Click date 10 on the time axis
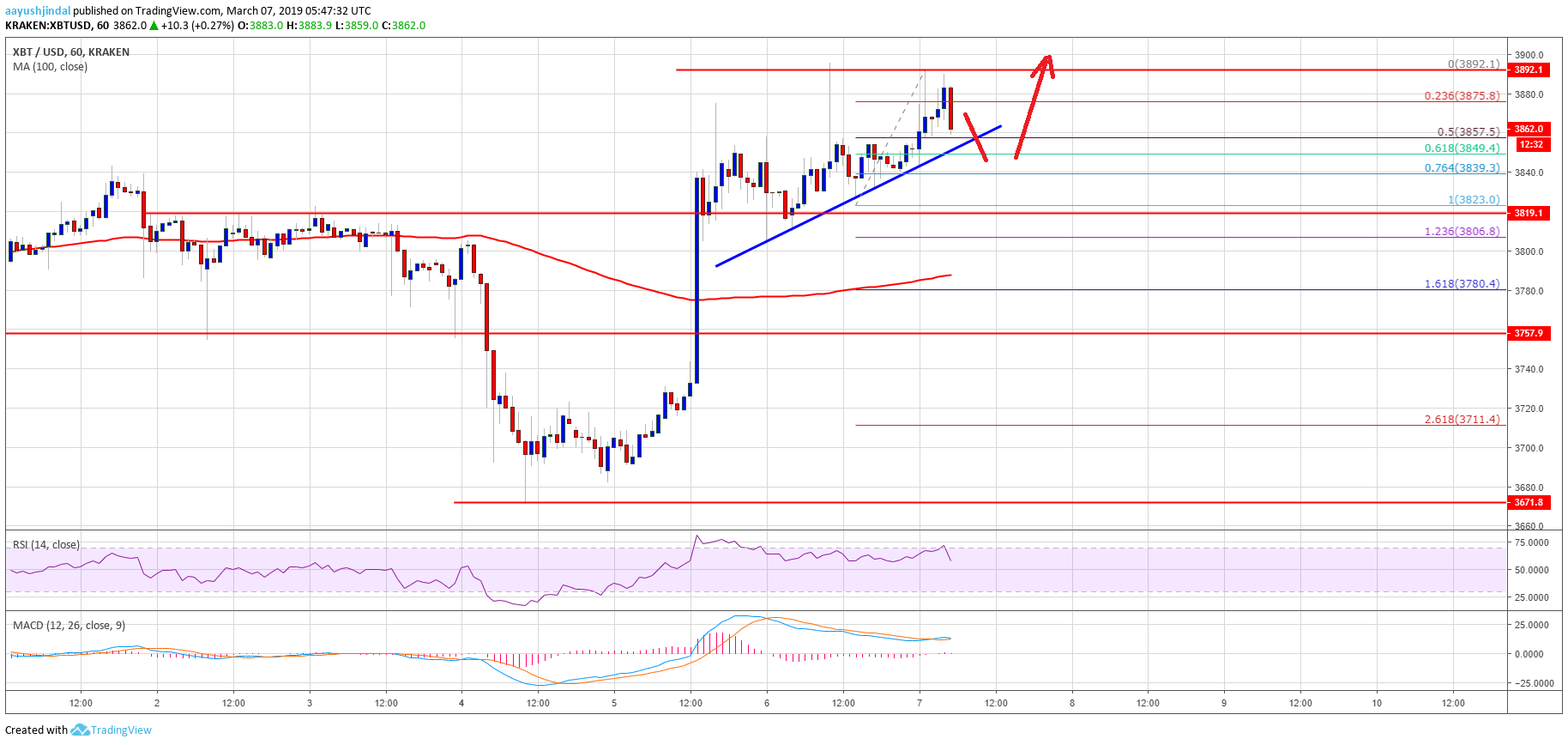The image size is (1568, 745). (1377, 703)
